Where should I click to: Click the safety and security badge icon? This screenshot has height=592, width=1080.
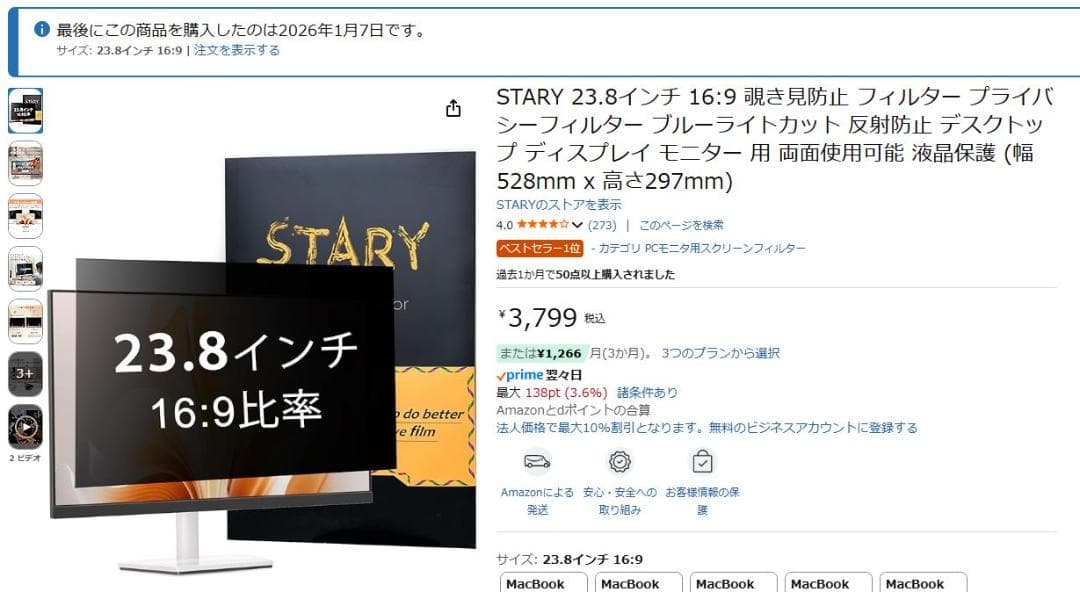click(620, 461)
